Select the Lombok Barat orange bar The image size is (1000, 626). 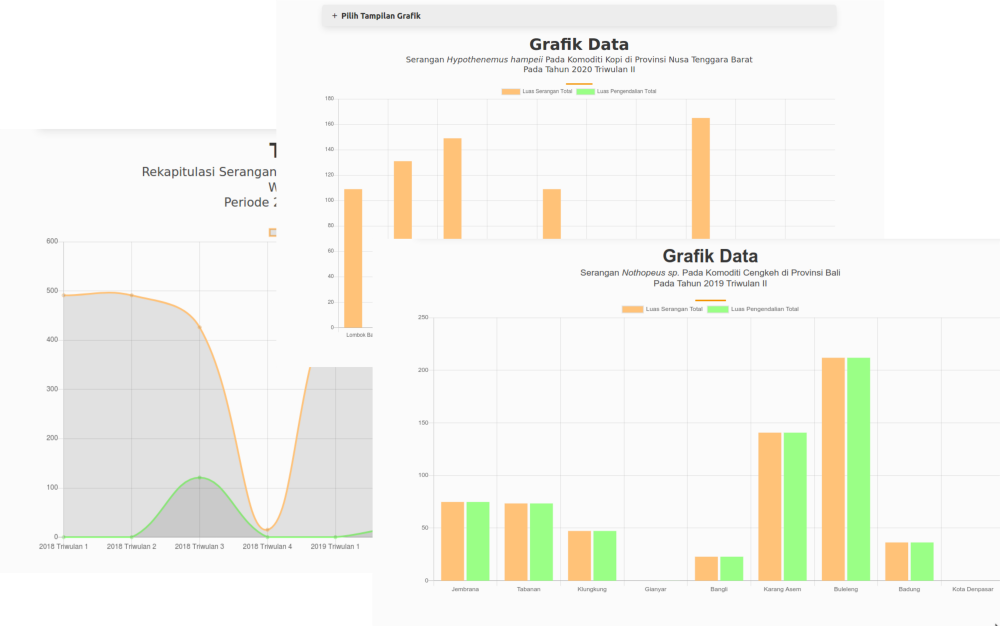[353, 257]
